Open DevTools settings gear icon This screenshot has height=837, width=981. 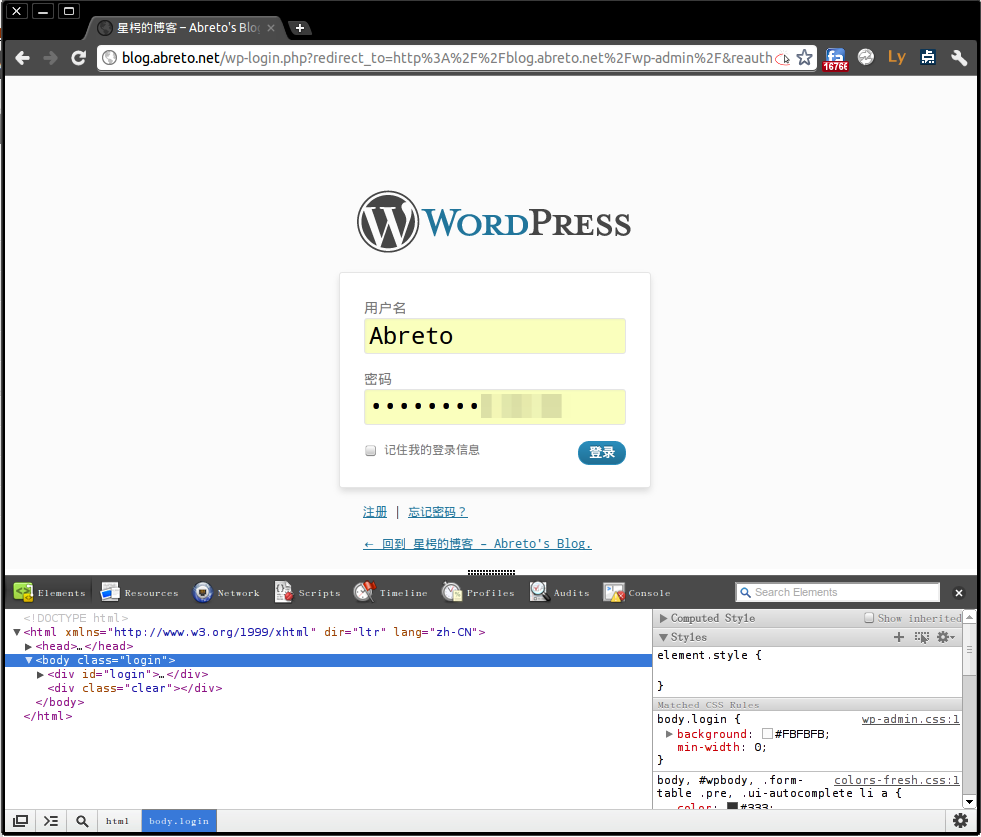point(960,820)
